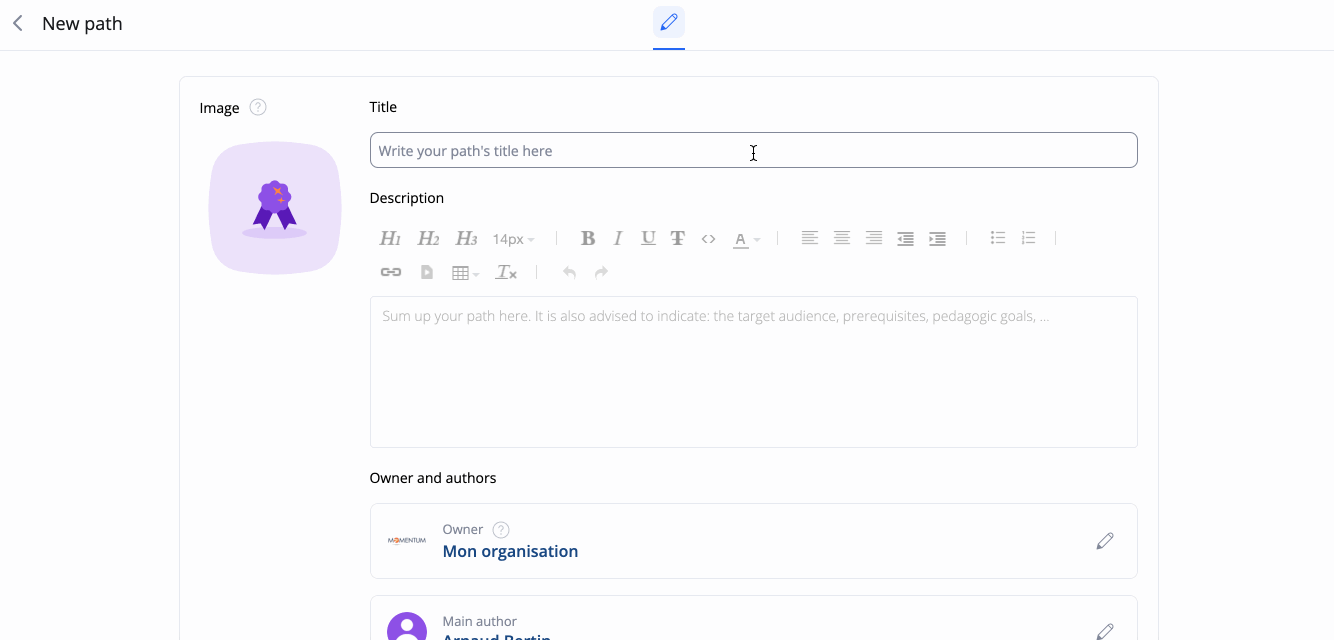1334x640 pixels.
Task: Apply Heading 3 format
Action: tap(466, 238)
